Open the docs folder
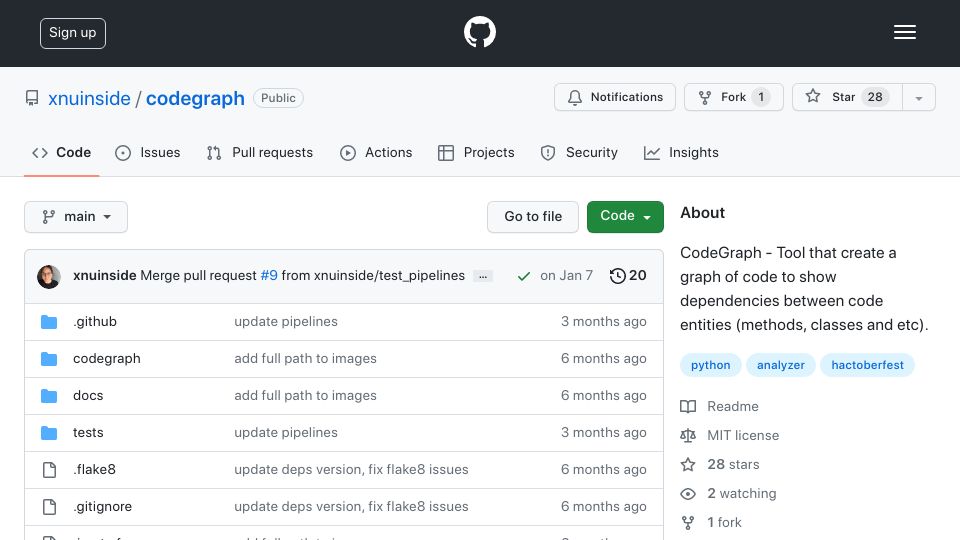 [x=88, y=396]
